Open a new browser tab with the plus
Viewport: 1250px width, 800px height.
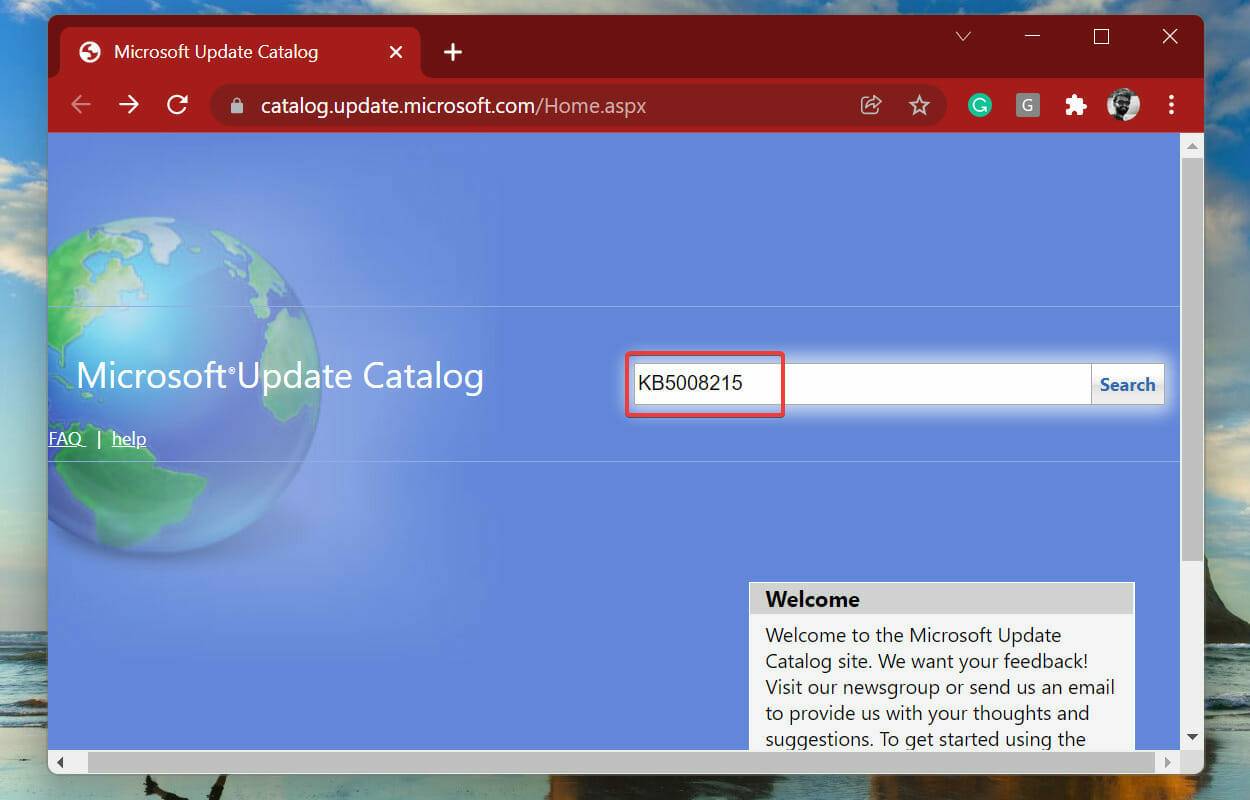[x=452, y=52]
